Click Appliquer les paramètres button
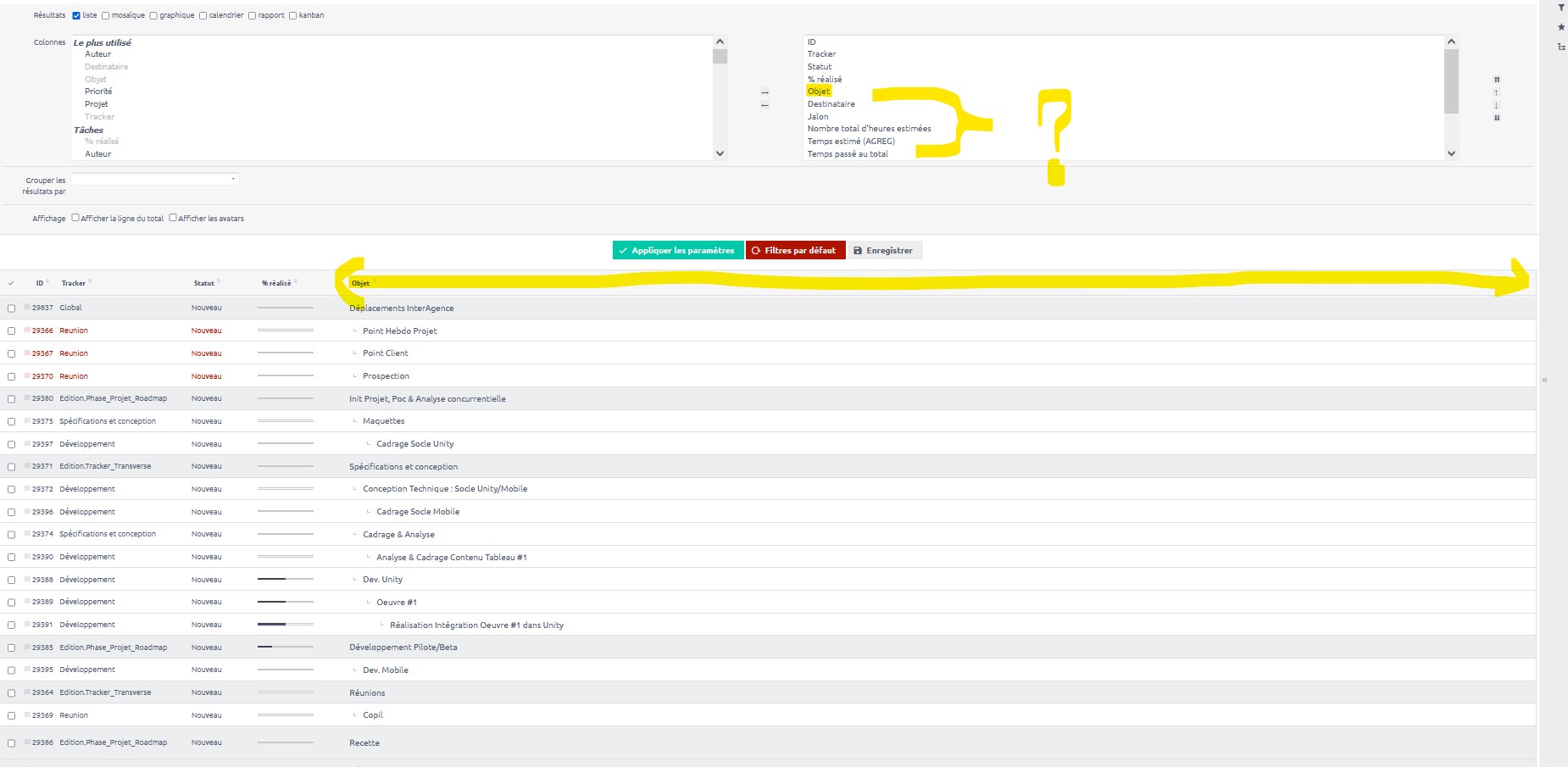Image resolution: width=1568 pixels, height=767 pixels. pos(678,250)
